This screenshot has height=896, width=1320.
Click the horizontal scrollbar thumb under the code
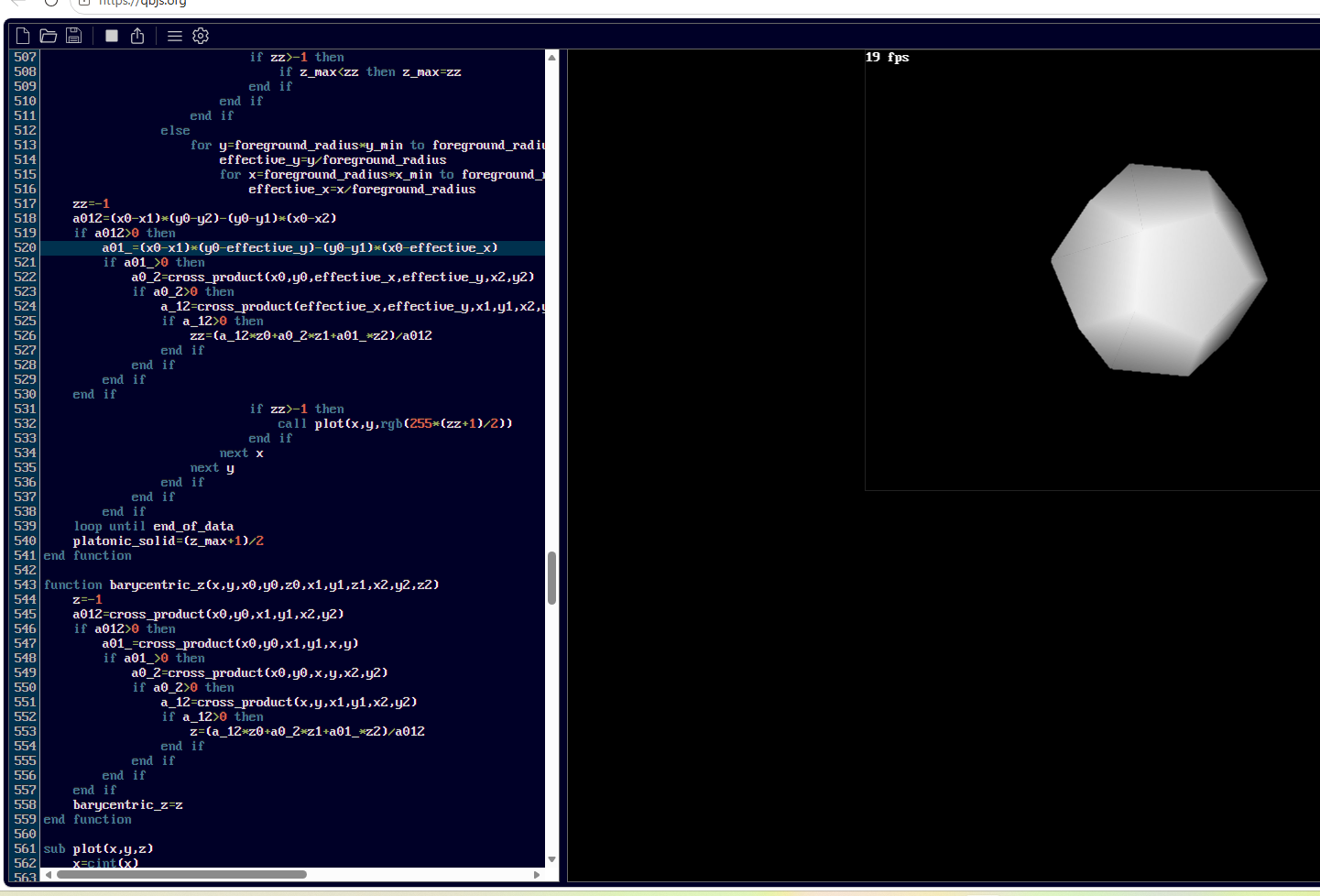coord(181,874)
